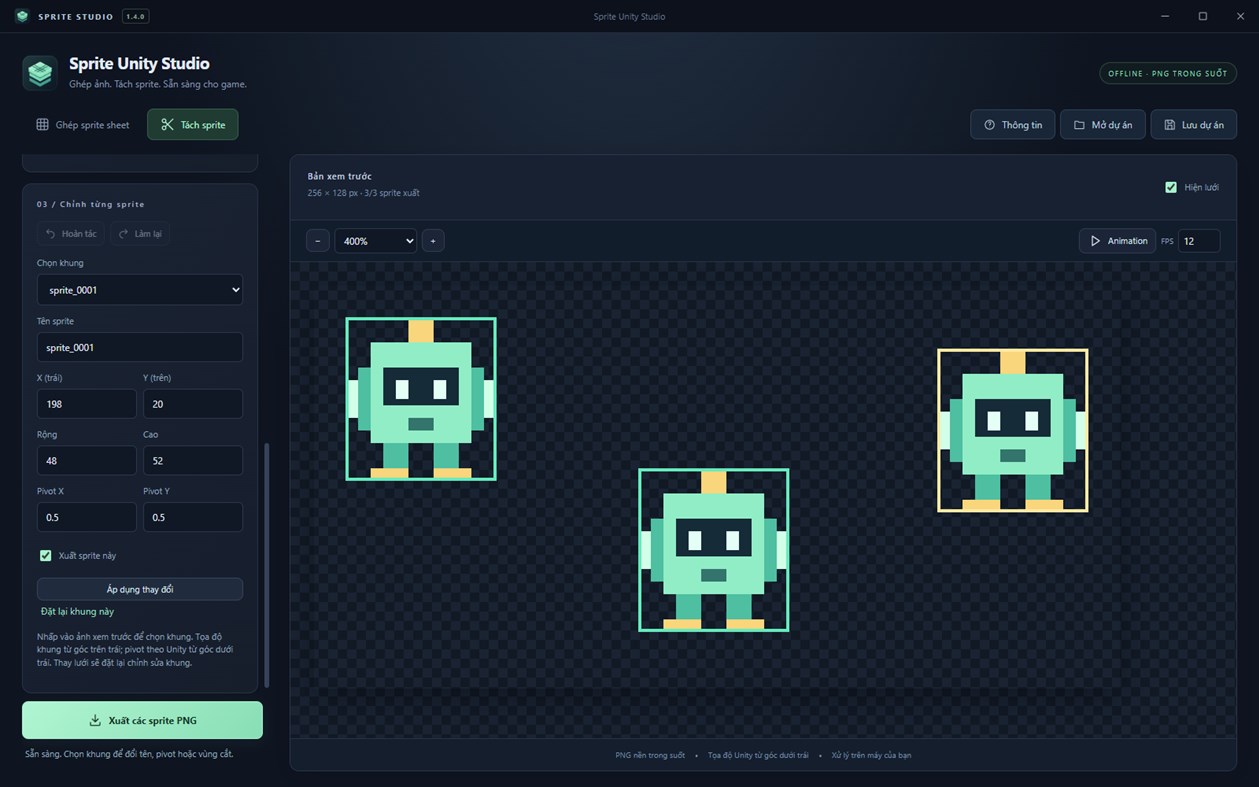This screenshot has height=787, width=1259.
Task: Minimize the Sprite Unity Studio window
Action: pos(1165,16)
